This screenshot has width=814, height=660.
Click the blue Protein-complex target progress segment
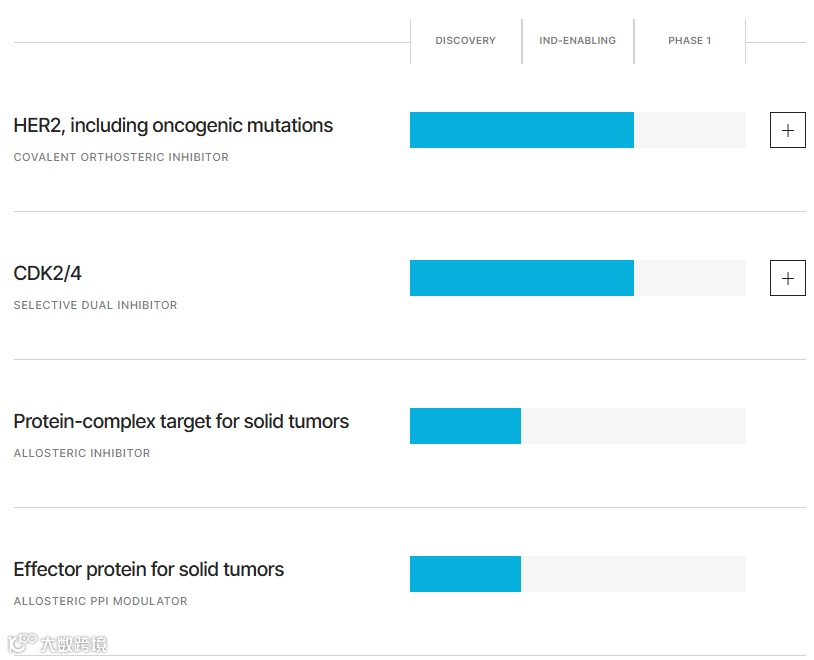pos(465,426)
